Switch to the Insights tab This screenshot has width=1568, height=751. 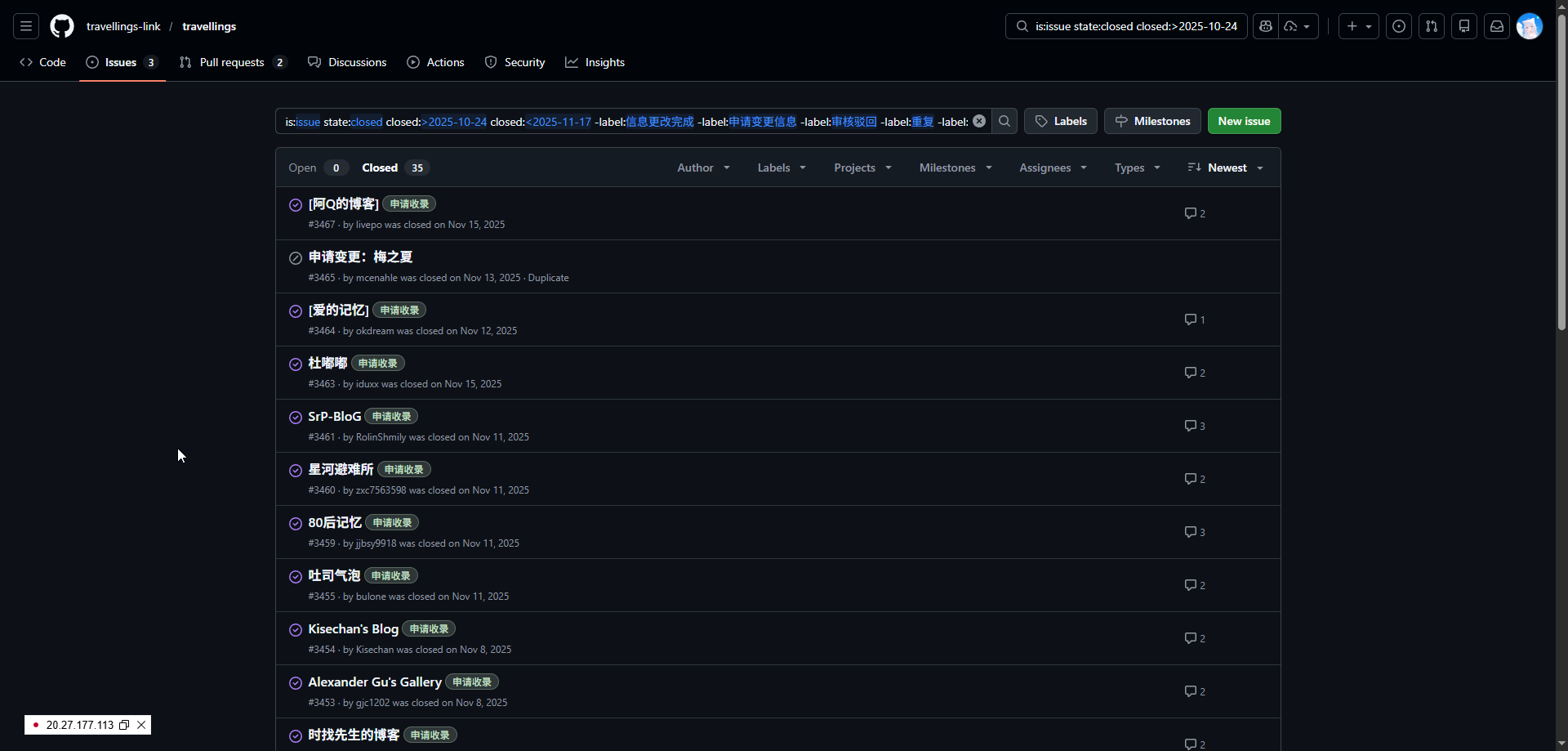[595, 62]
